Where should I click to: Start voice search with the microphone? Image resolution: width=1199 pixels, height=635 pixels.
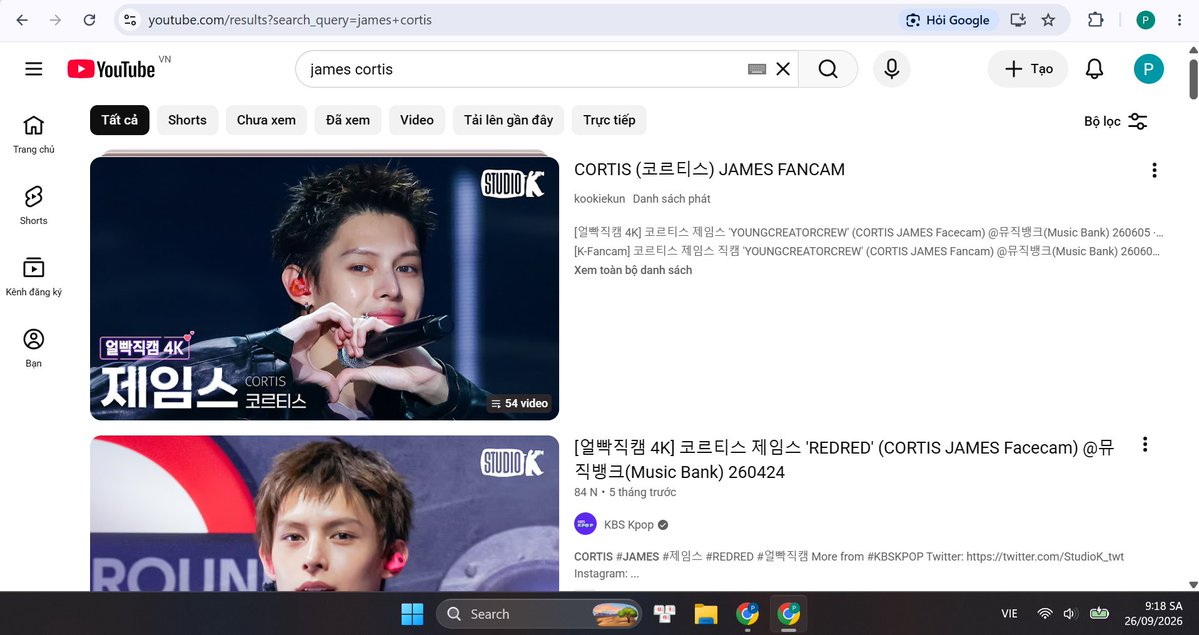coord(892,69)
